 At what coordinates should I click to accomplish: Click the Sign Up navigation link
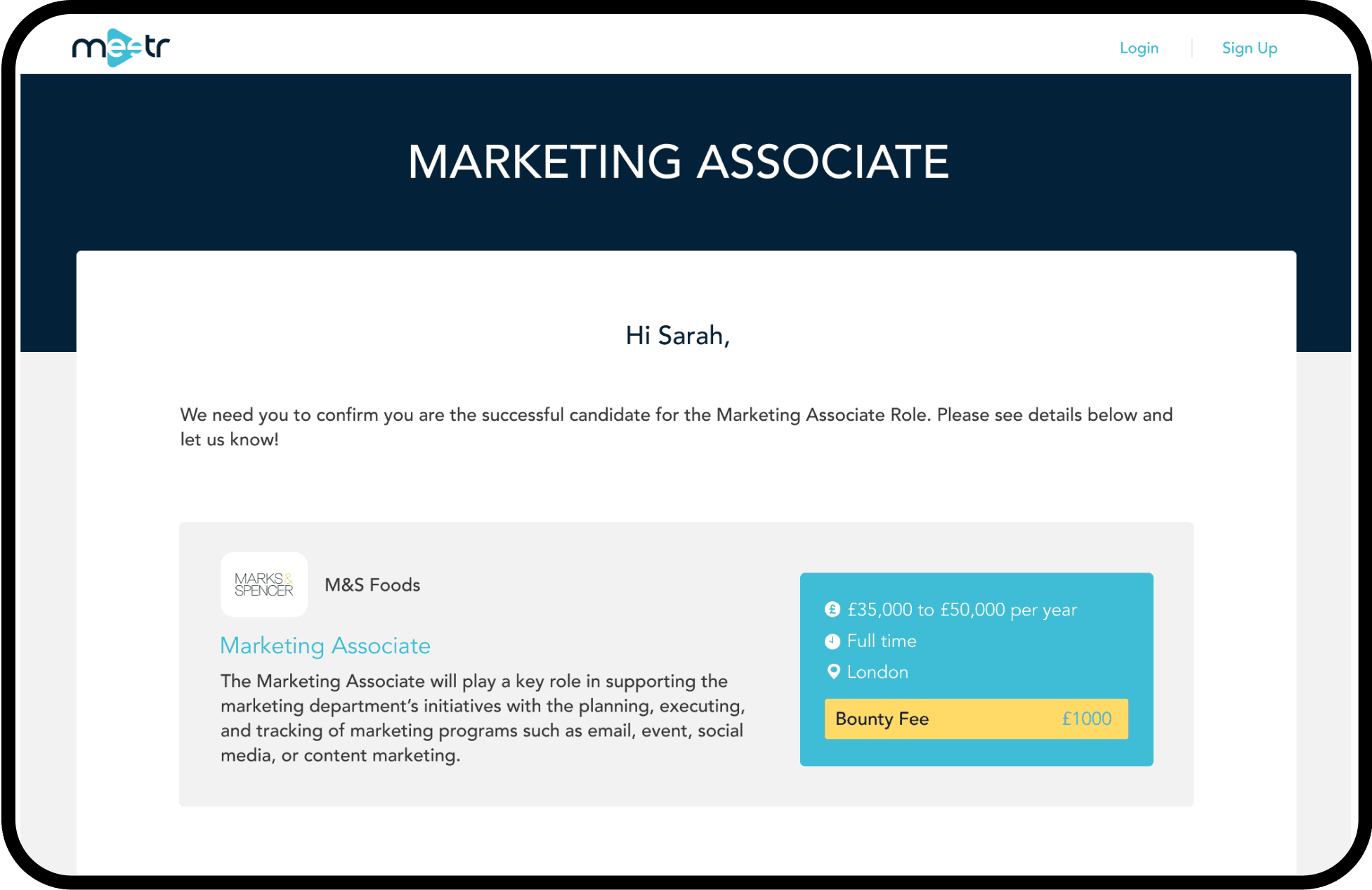pyautogui.click(x=1248, y=47)
